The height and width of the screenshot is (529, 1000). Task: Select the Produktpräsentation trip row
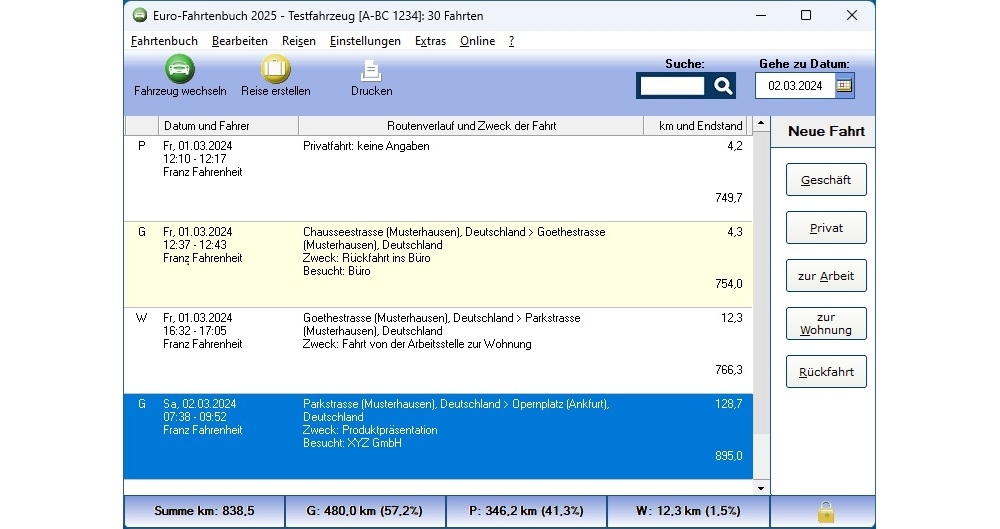pos(438,436)
